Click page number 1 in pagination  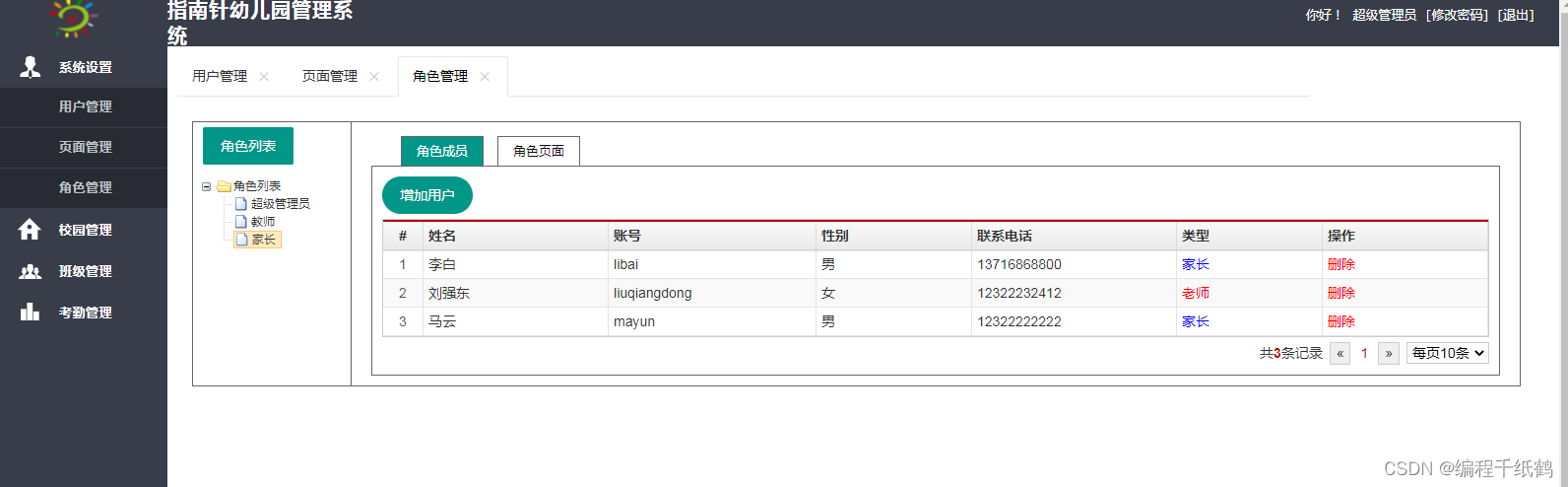[x=1364, y=353]
